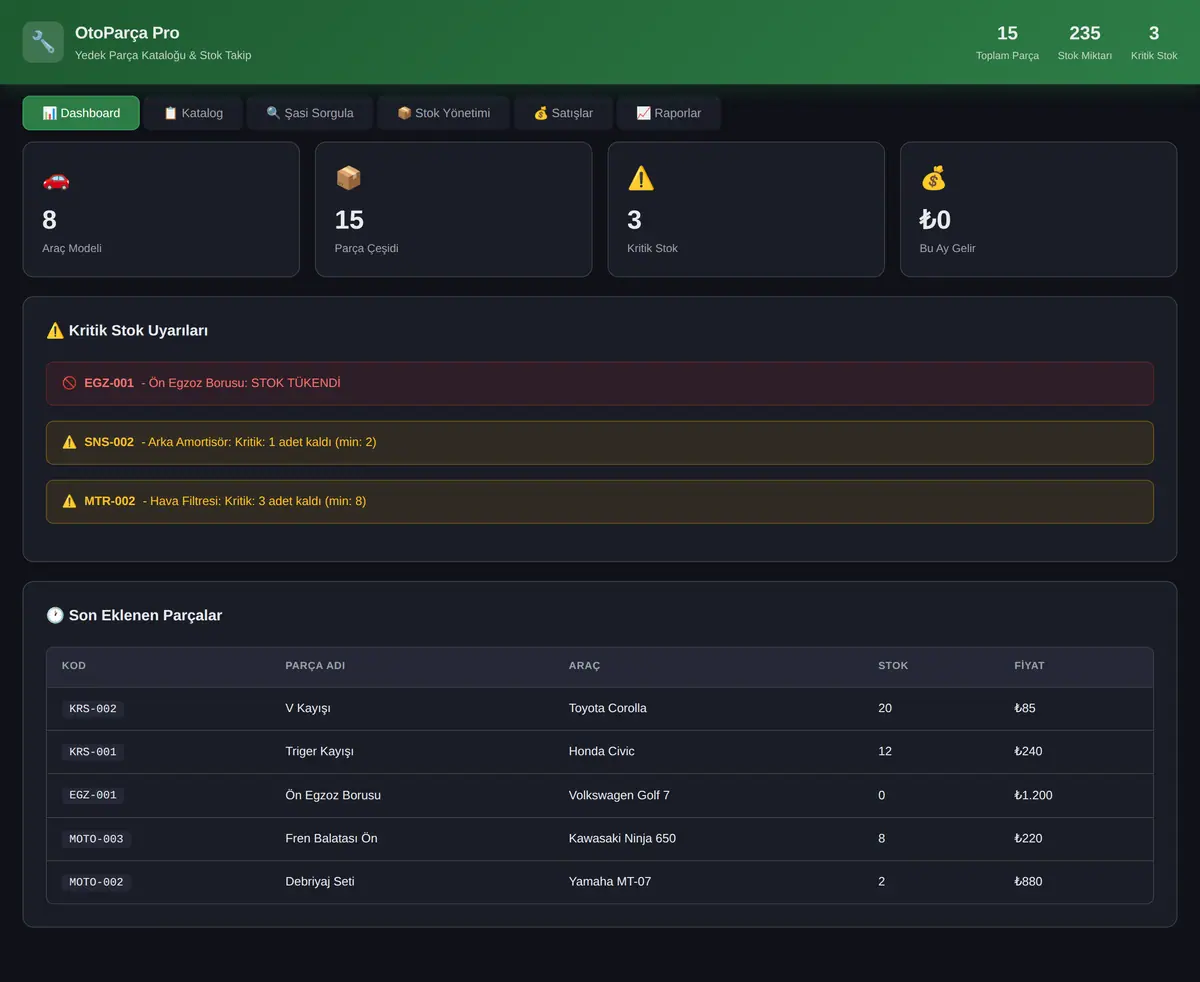
Task: Select the V Kayışı part name
Action: tap(308, 708)
